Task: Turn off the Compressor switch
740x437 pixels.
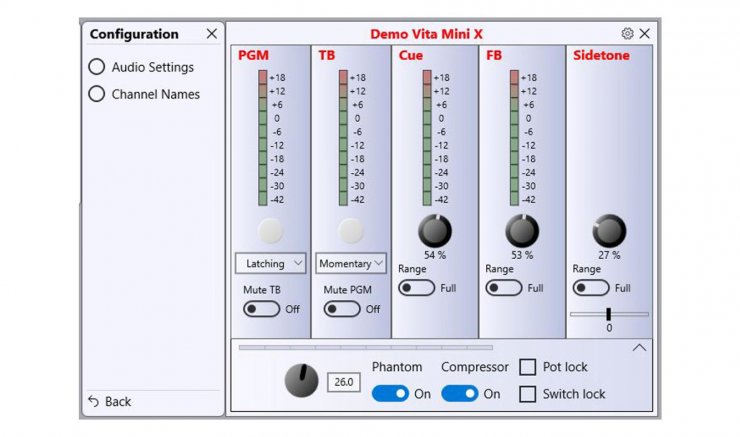Action: pyautogui.click(x=460, y=394)
